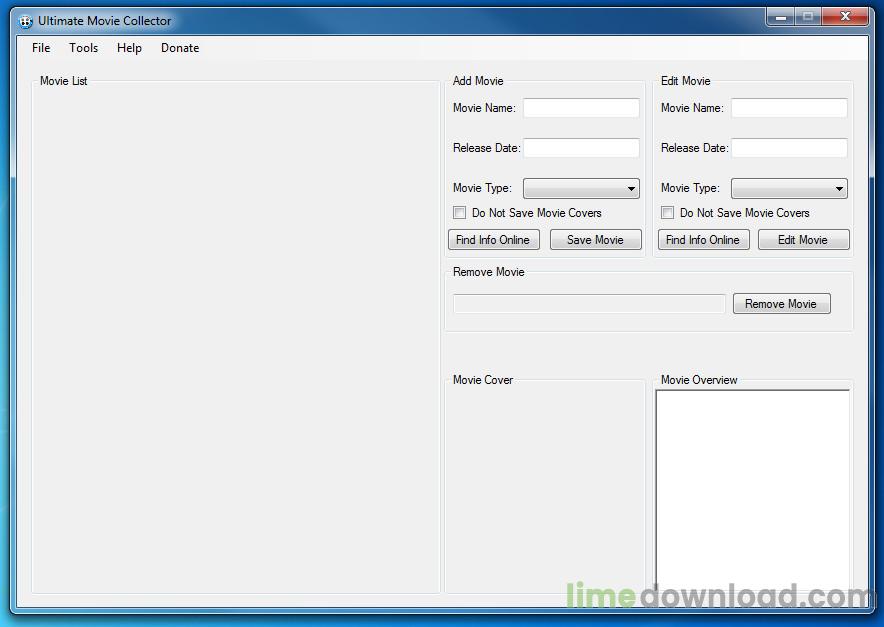Enable Do Not Save Covers under Add Movie
Screen dimensions: 884x627
pyautogui.click(x=460, y=213)
